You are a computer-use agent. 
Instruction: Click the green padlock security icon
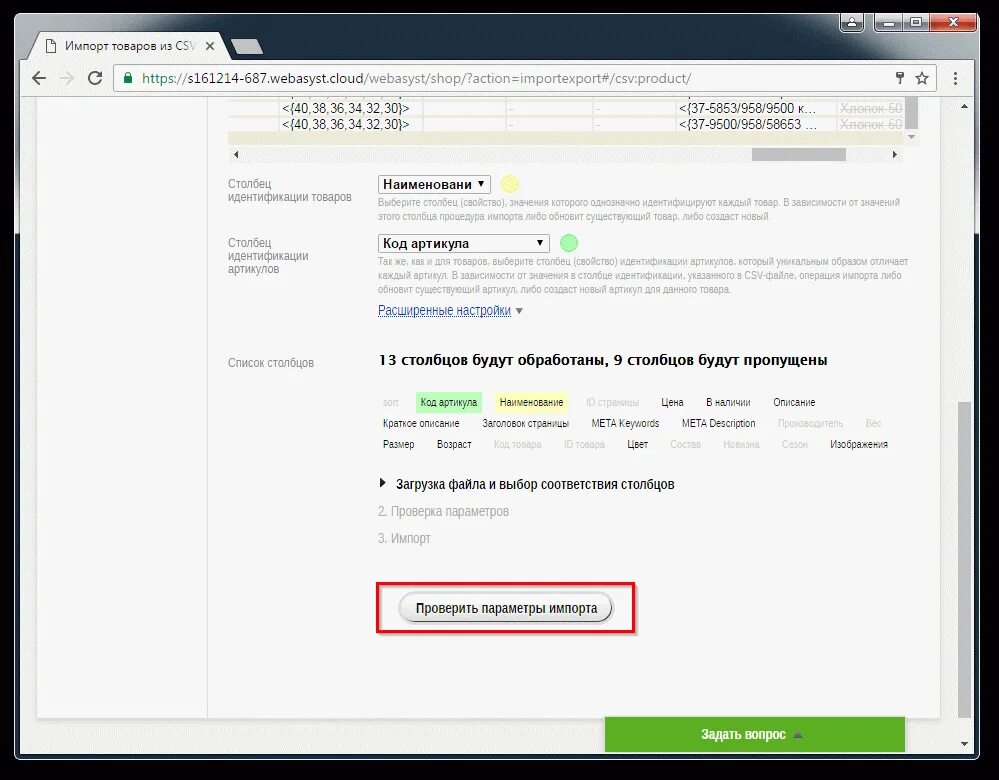[128, 78]
